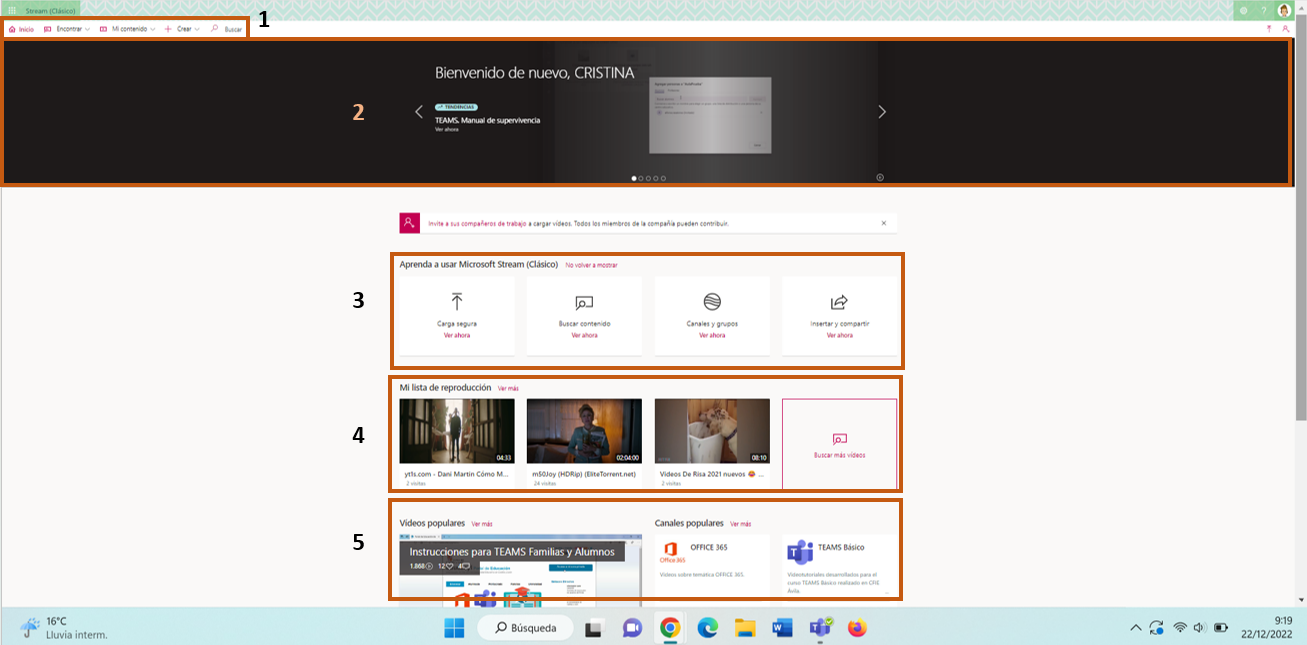Click Ver ahora under TEAMS. Manual de supervivencia
Viewport: 1307px width, 645px height.
pyautogui.click(x=447, y=129)
